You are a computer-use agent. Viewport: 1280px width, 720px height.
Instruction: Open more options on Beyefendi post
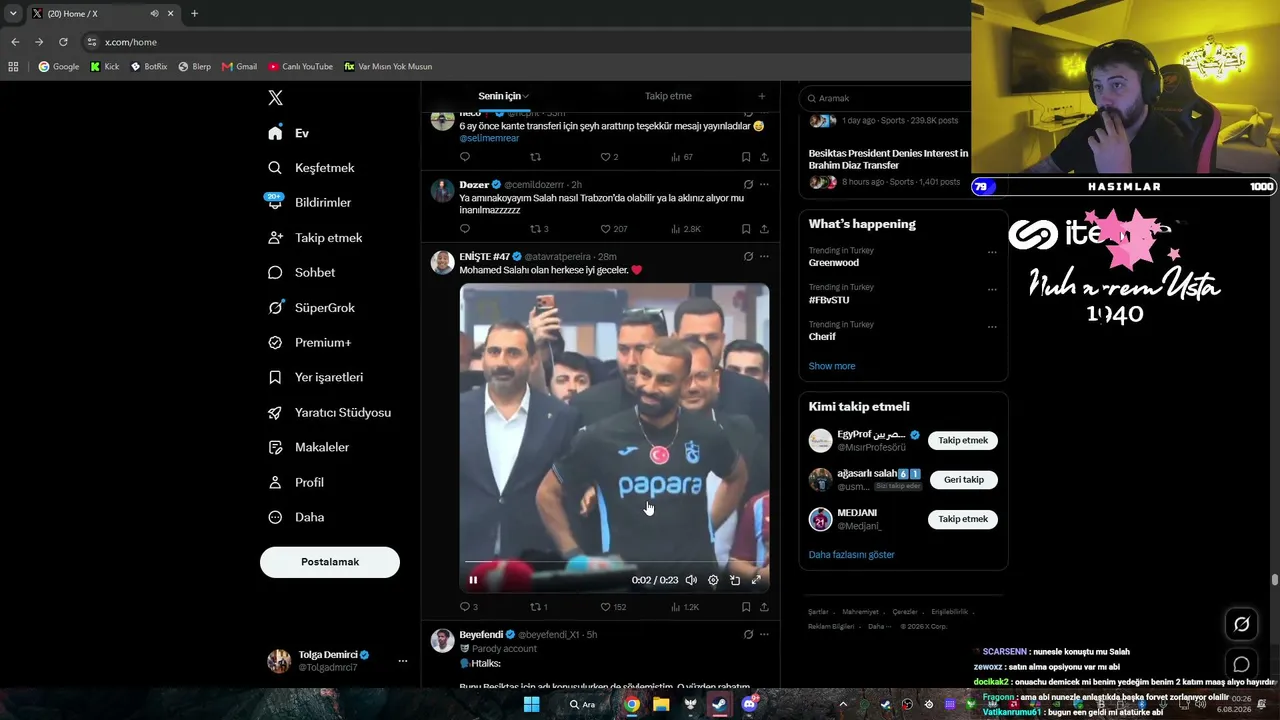764,635
